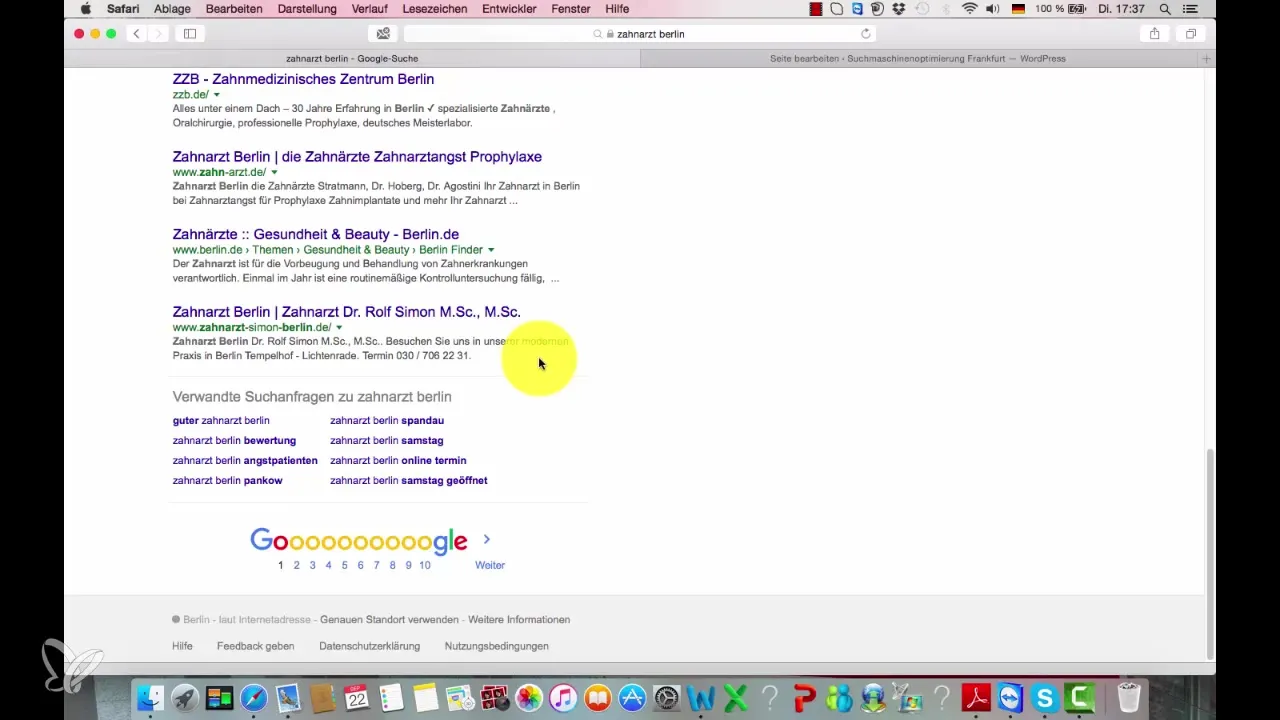Open the Lesezeichen menu
This screenshot has width=1280, height=720.
coord(433,9)
